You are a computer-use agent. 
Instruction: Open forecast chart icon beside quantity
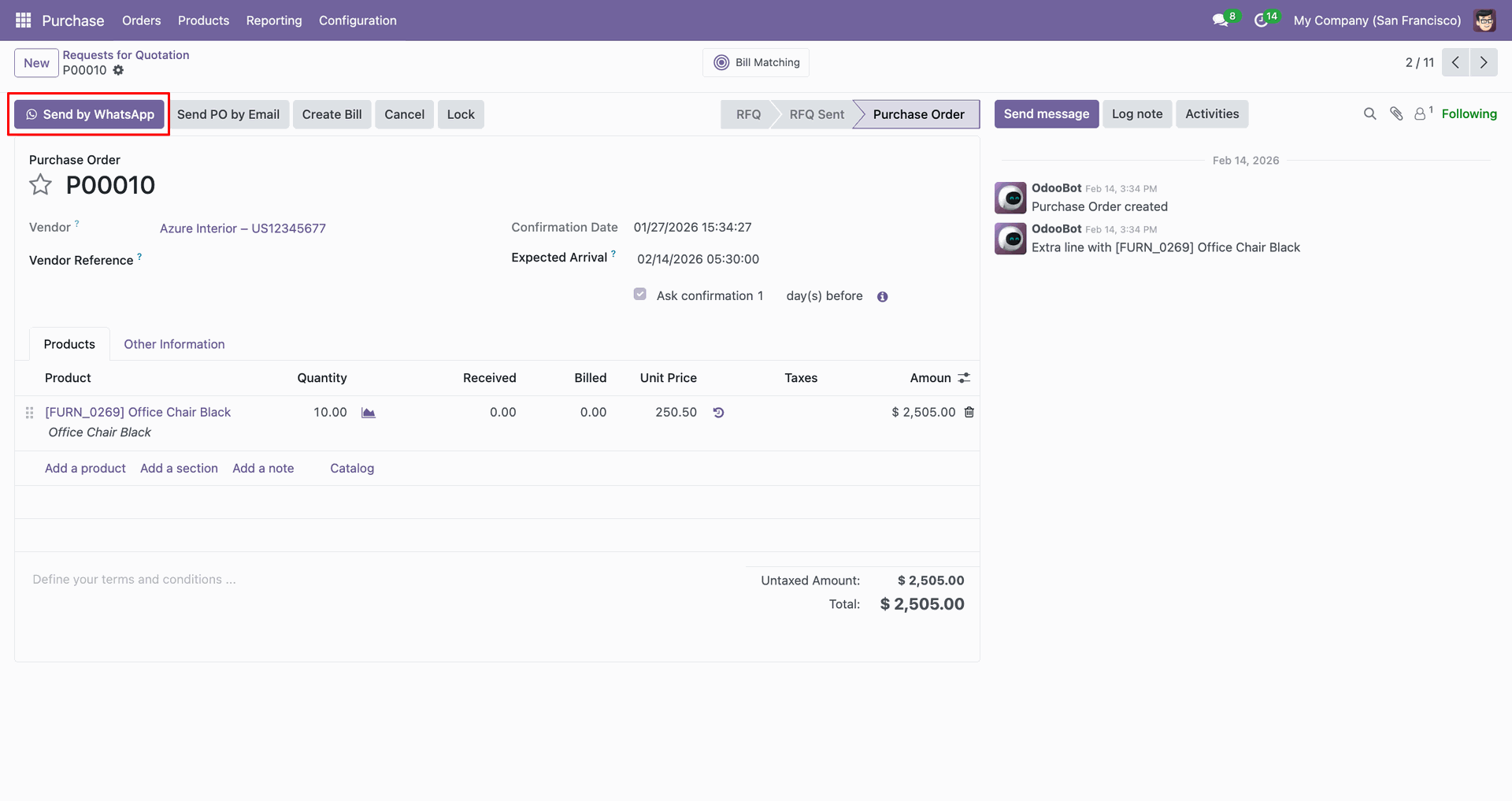(369, 413)
